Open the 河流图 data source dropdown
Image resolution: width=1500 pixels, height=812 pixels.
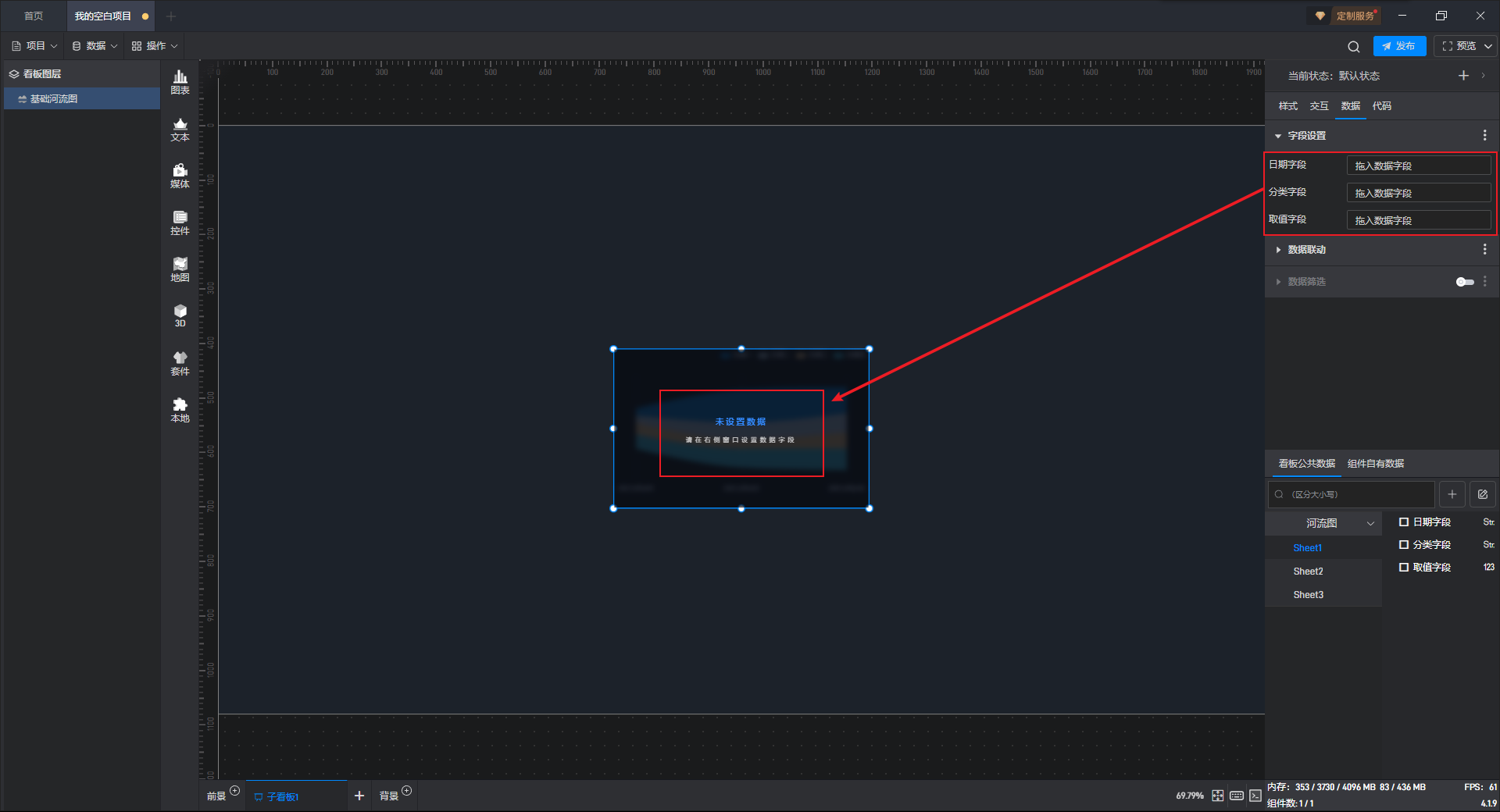[1323, 523]
